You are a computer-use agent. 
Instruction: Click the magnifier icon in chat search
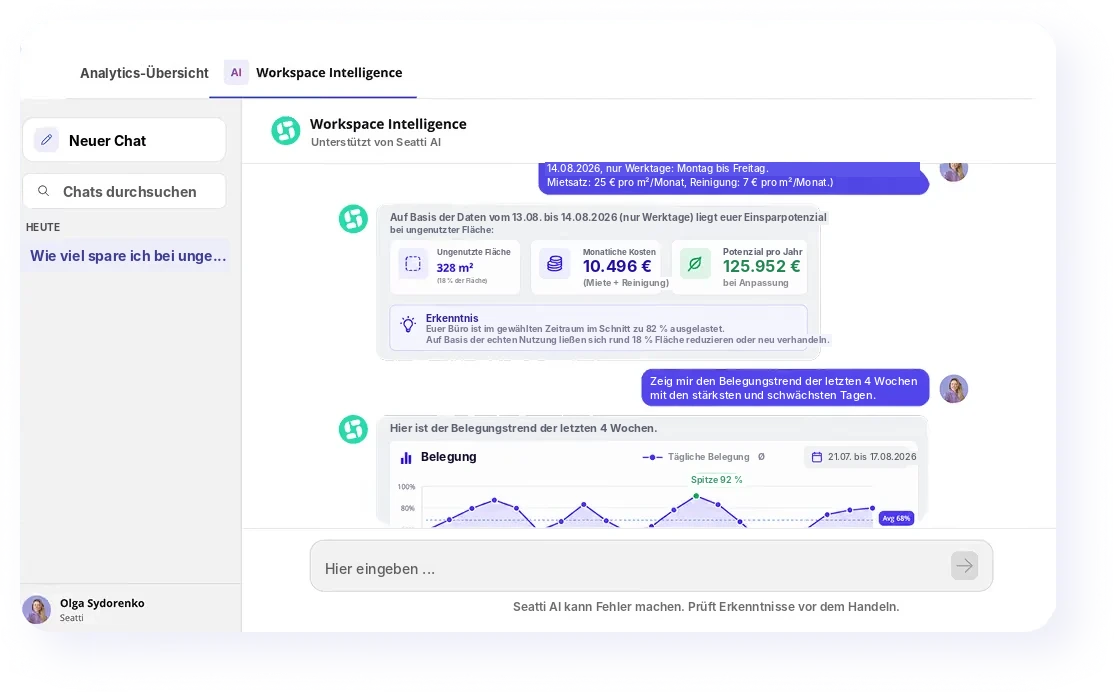[x=43, y=191]
